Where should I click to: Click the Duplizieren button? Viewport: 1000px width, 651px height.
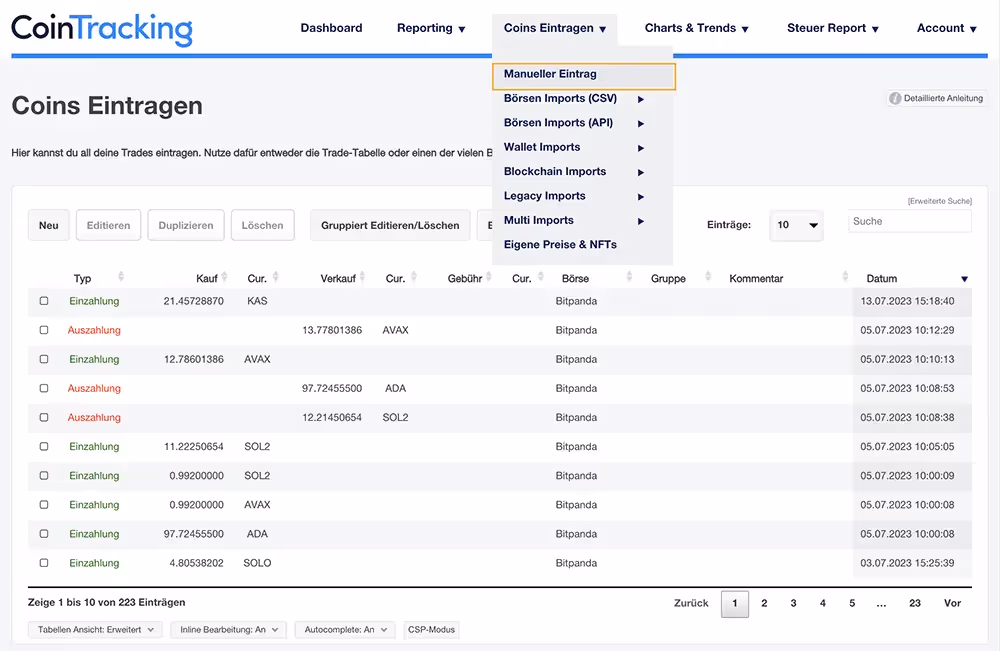pyautogui.click(x=186, y=225)
